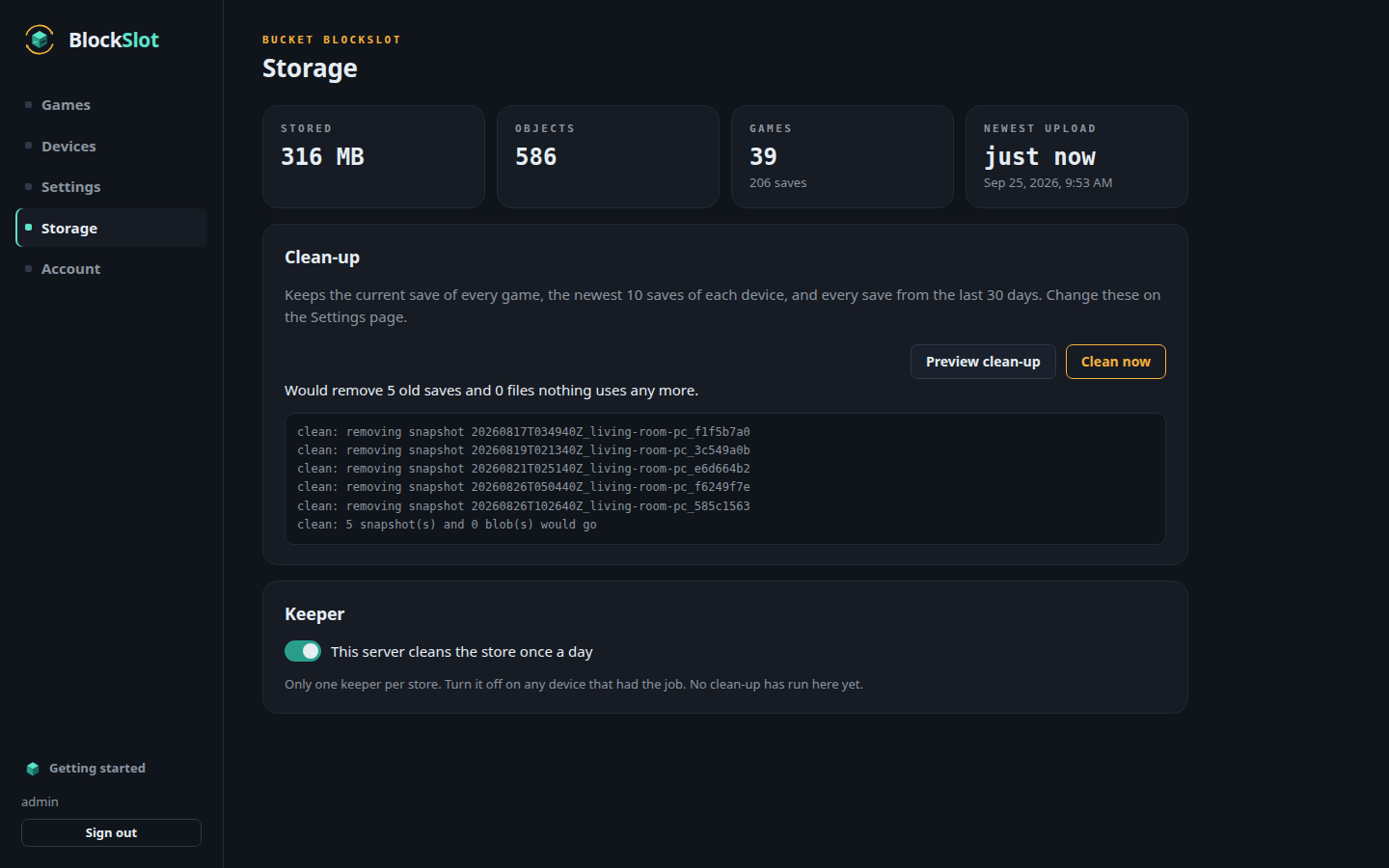Click log line ending in f1f5b7a0
1389x868 pixels.
(524, 432)
